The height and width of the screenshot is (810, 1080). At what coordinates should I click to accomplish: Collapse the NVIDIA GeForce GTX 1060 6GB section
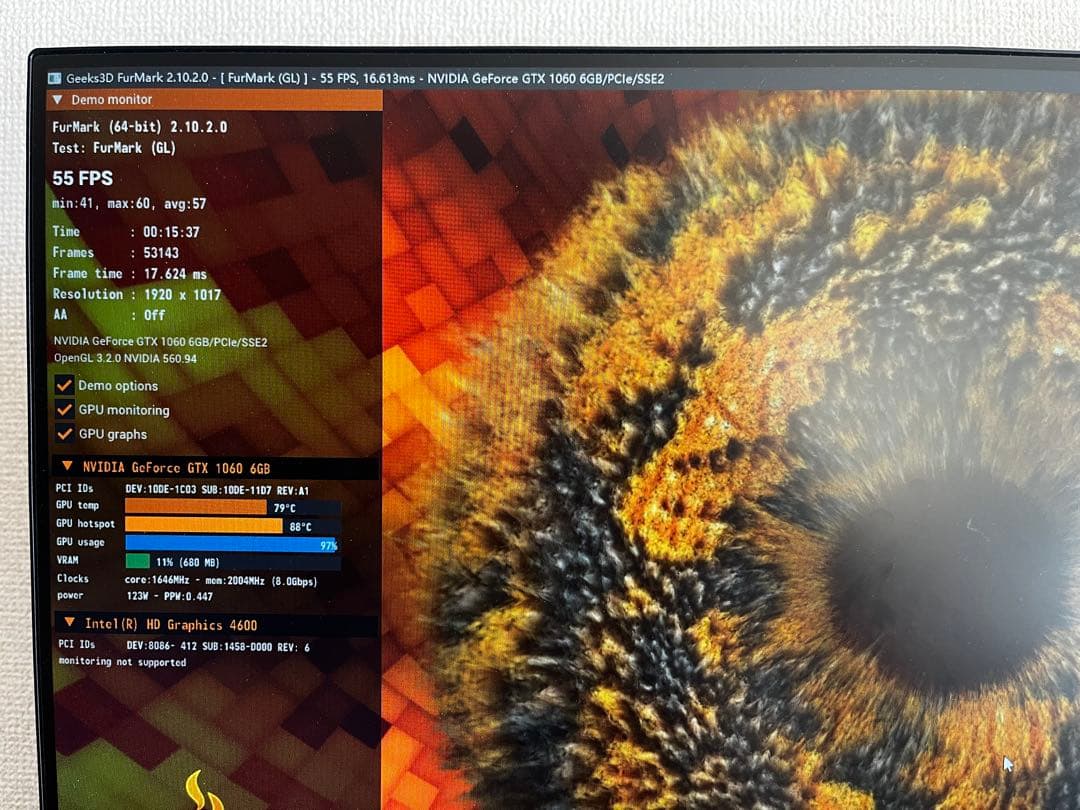tap(67, 466)
